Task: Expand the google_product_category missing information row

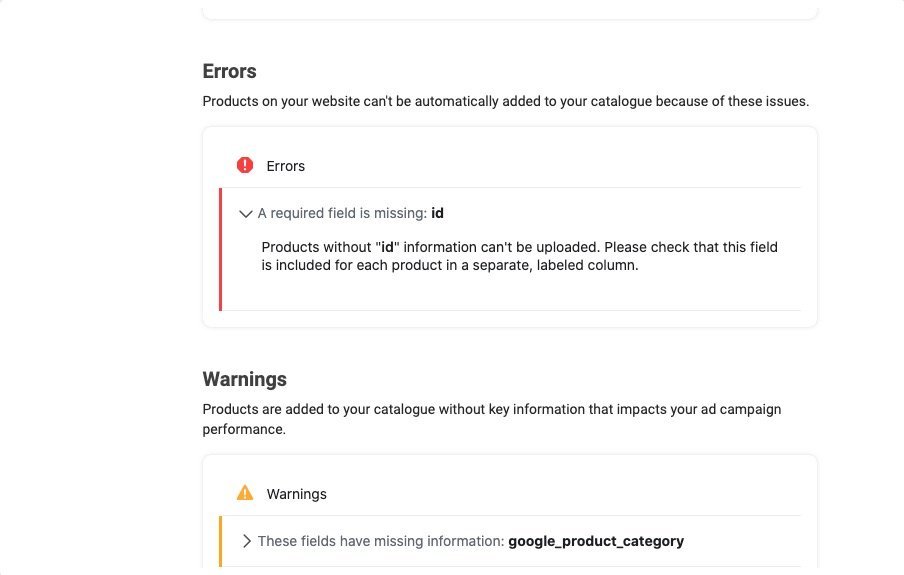Action: (x=511, y=541)
